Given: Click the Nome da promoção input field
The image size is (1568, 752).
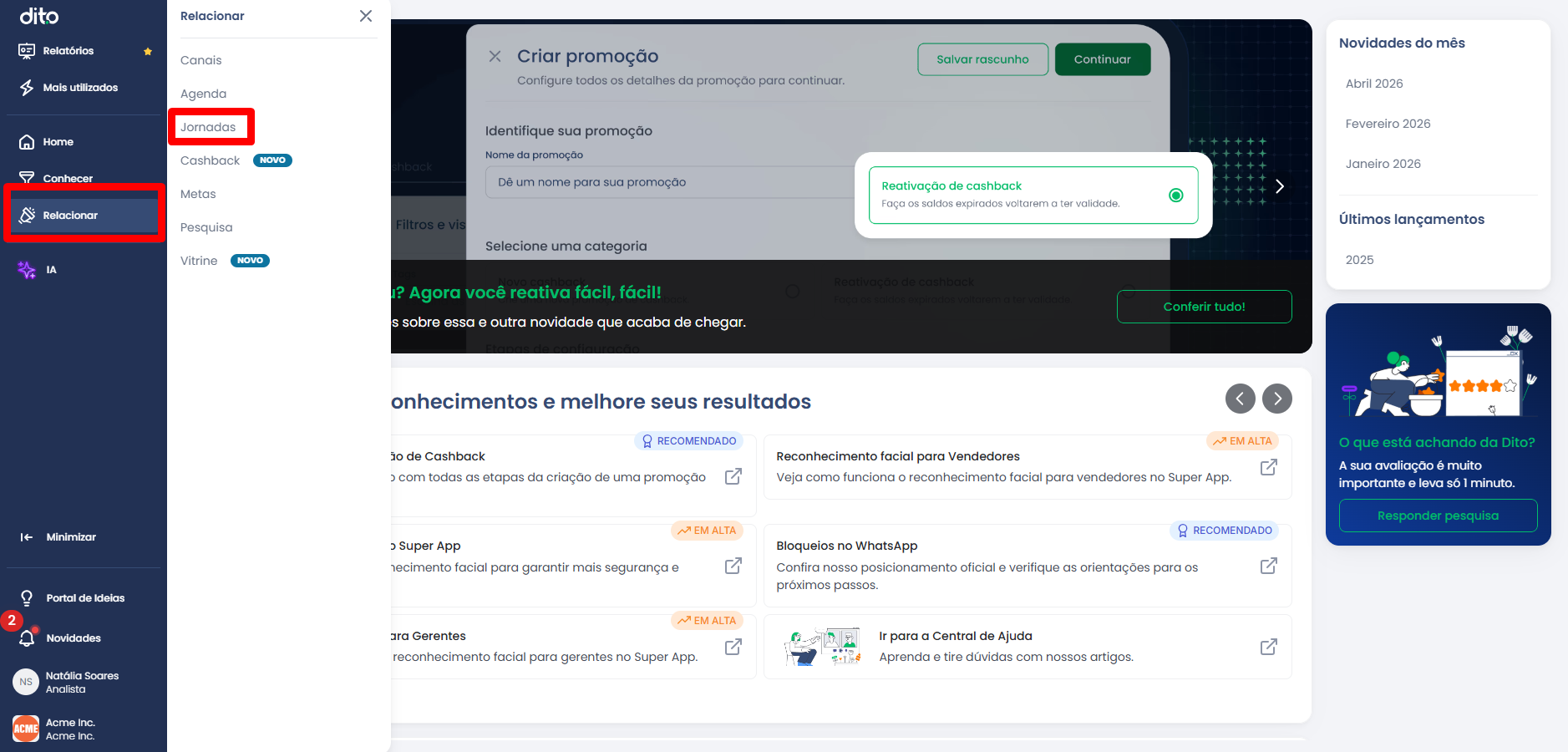Looking at the screenshot, I should tap(668, 182).
